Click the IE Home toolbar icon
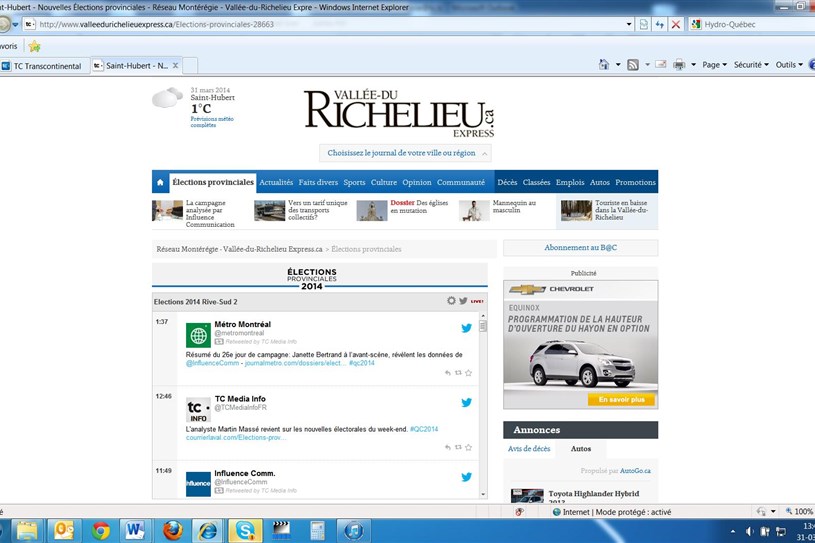This screenshot has height=543, width=815. pyautogui.click(x=604, y=65)
